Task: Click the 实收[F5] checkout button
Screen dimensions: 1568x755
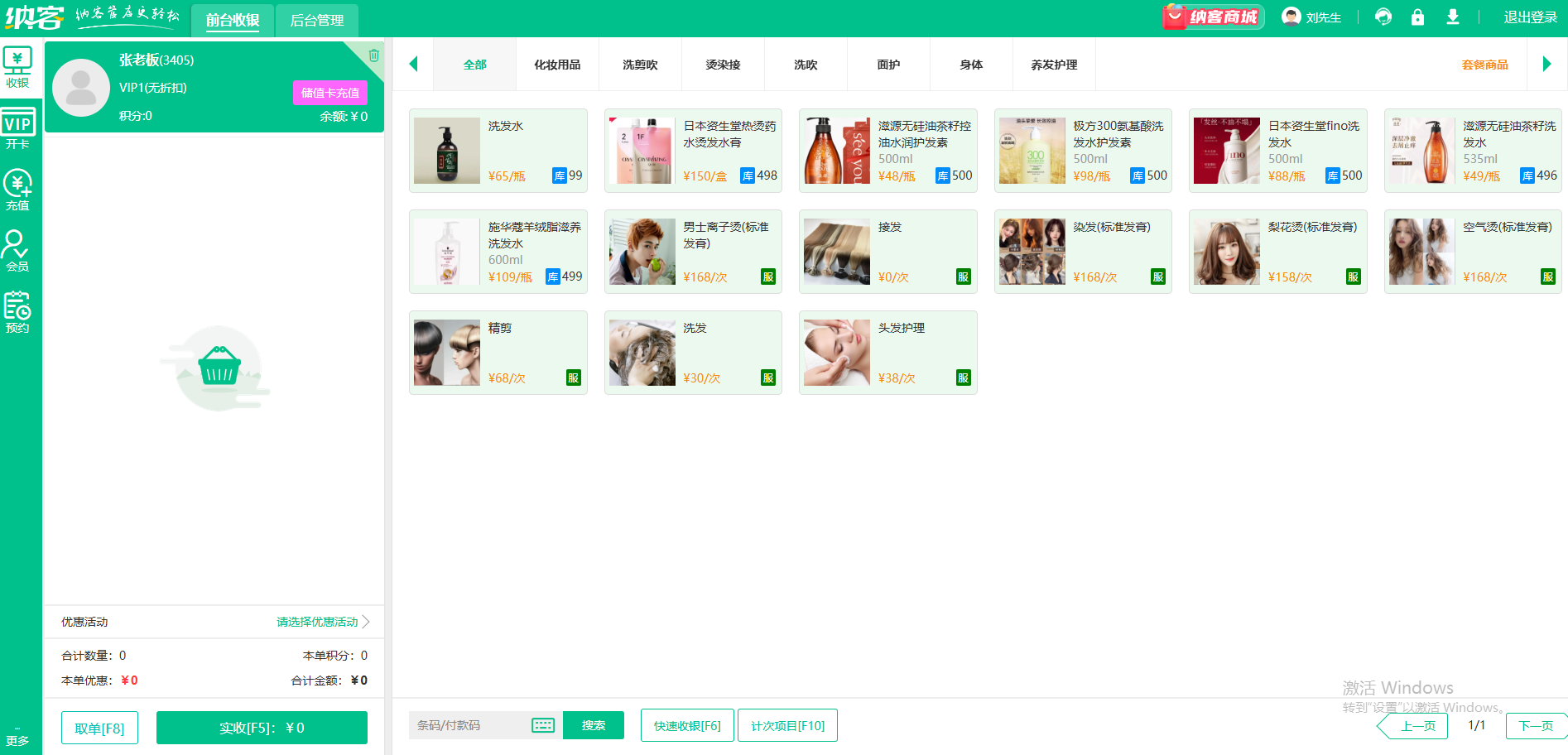Action: coord(262,728)
